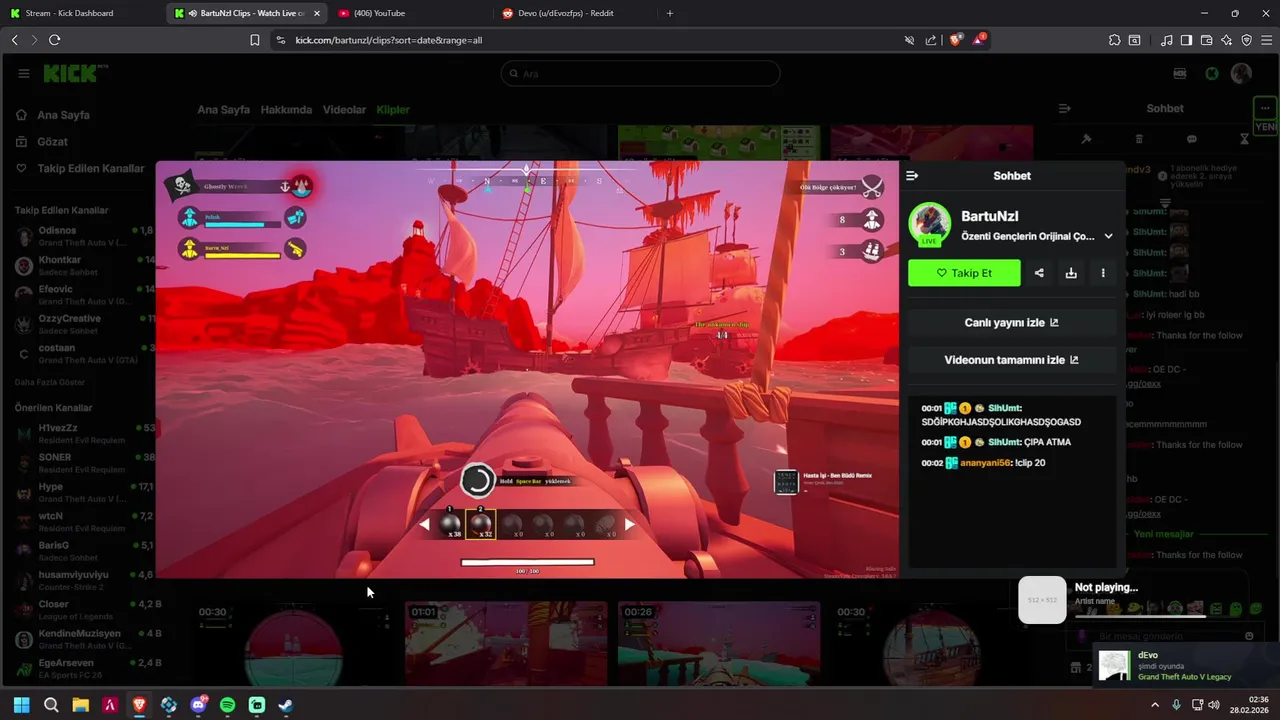
Task: Open browser extensions puzzle icon
Action: point(1114,40)
